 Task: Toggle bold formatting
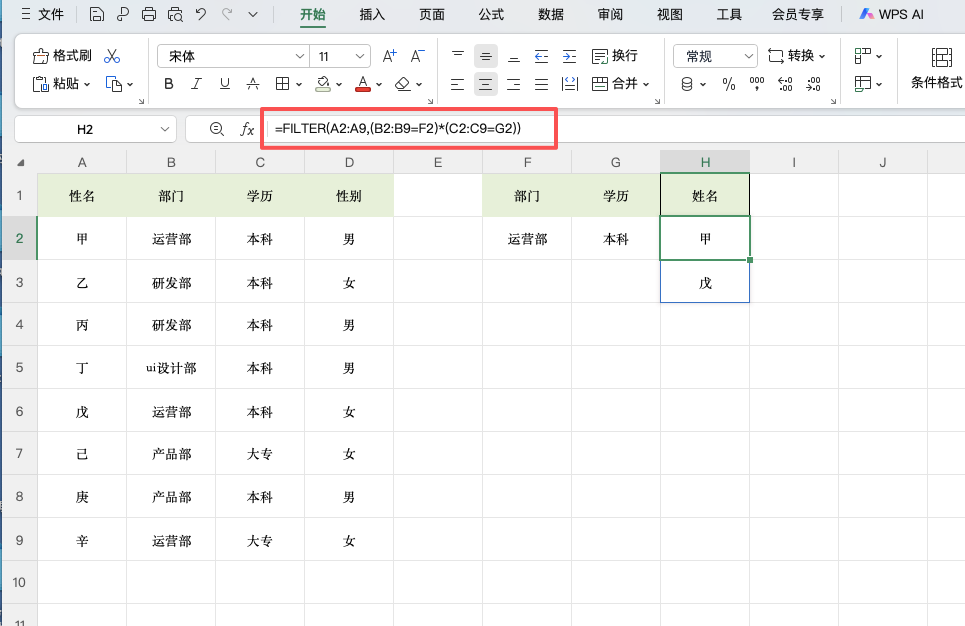click(x=168, y=84)
